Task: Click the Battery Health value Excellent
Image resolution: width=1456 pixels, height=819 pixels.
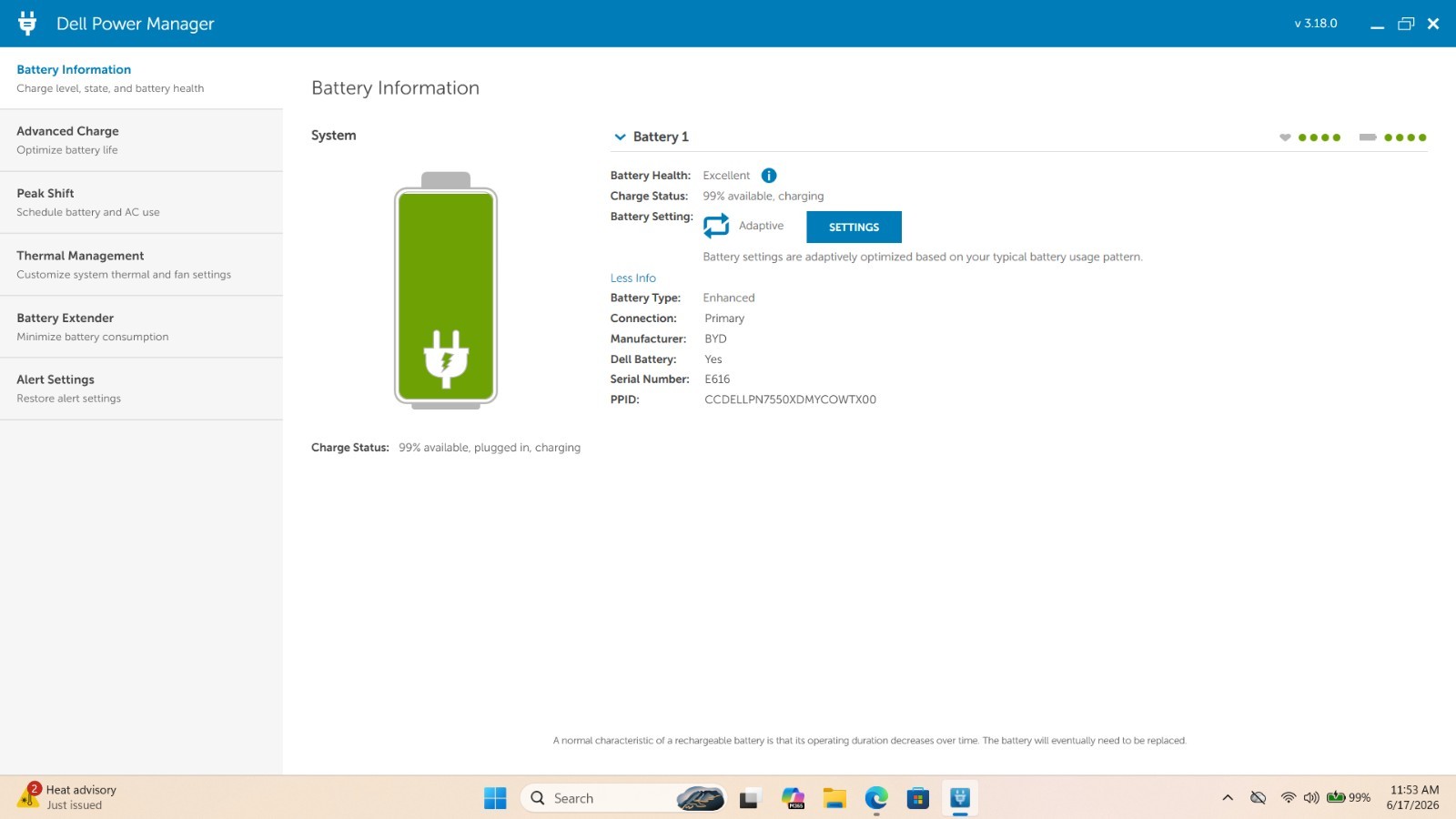Action: 726,176
